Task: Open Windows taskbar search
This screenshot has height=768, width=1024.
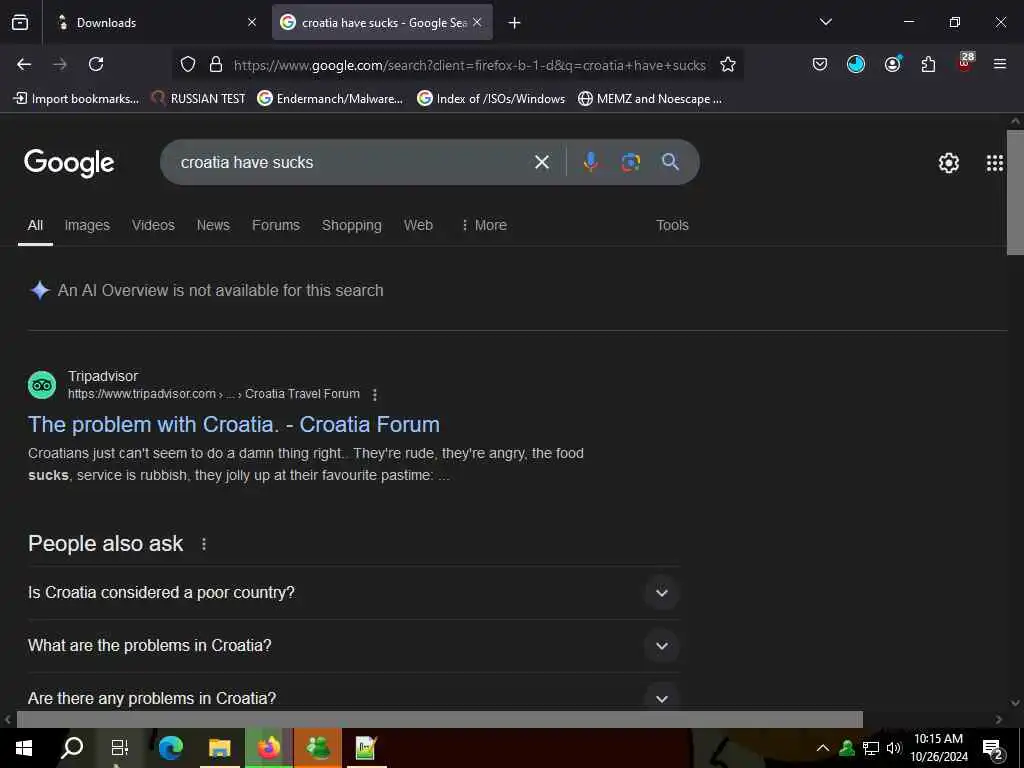Action: click(x=72, y=748)
